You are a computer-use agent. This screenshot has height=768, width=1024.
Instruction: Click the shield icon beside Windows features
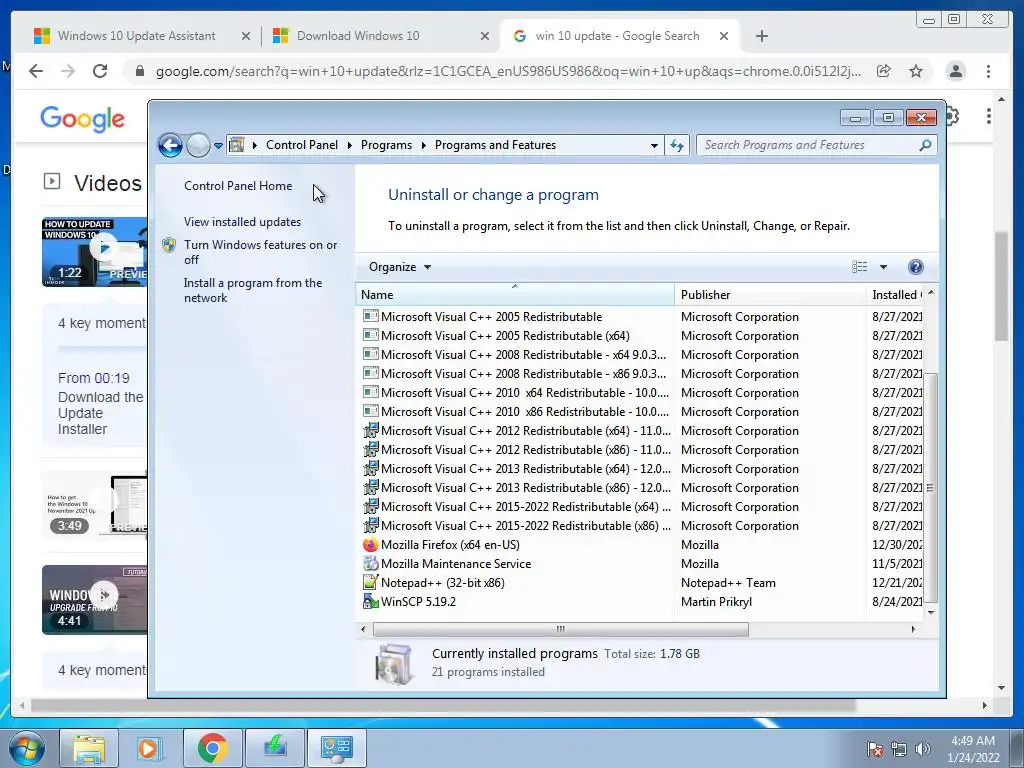coord(169,245)
